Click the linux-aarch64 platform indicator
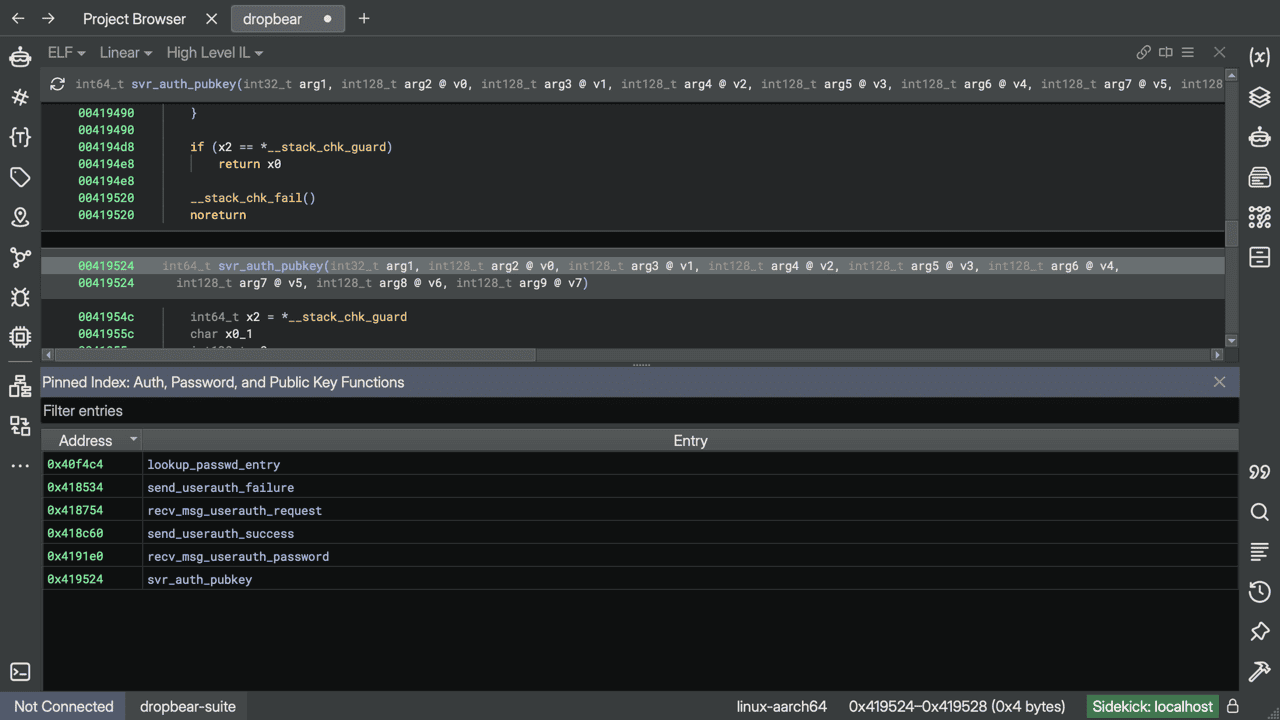 coord(782,706)
